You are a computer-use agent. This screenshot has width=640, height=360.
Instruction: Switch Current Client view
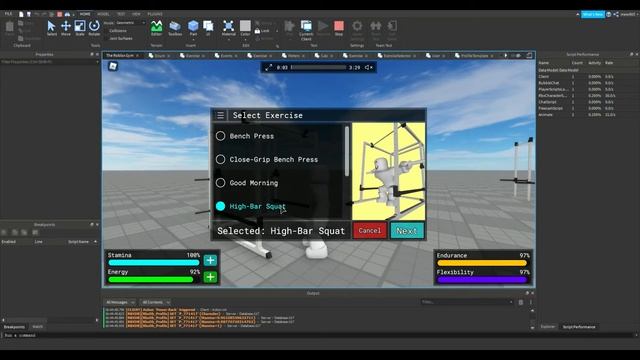[306, 30]
